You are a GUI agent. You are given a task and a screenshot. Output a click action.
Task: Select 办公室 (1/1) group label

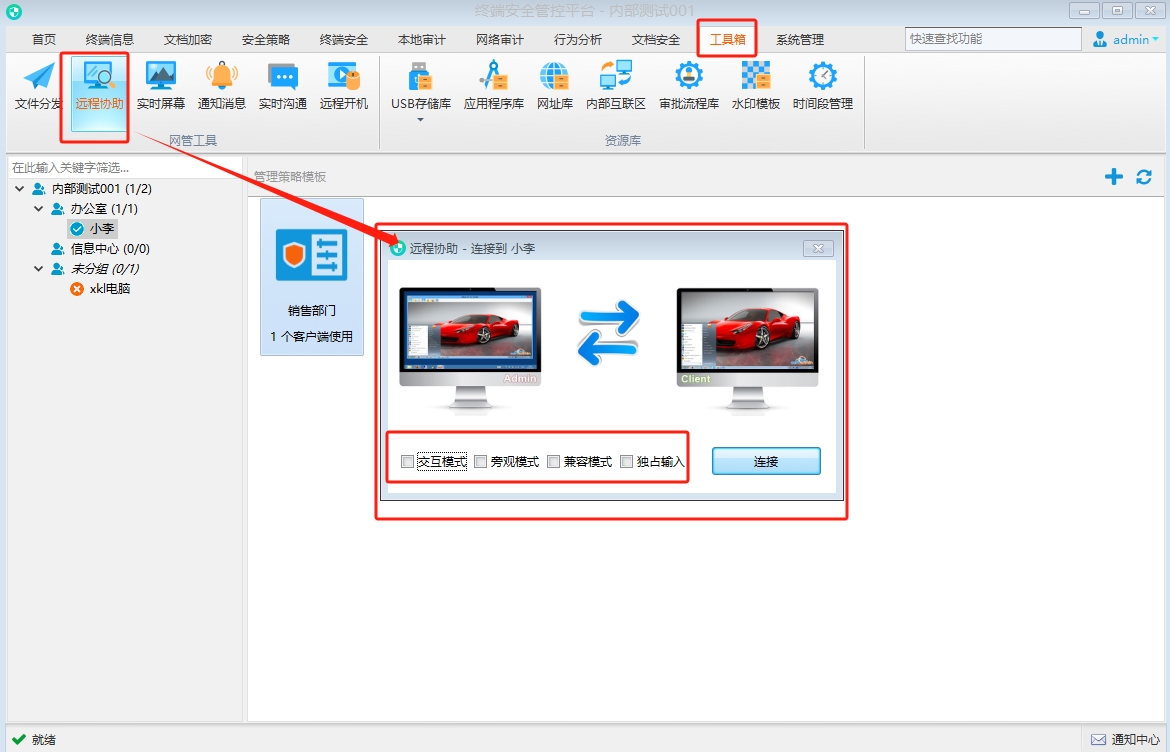[x=104, y=209]
